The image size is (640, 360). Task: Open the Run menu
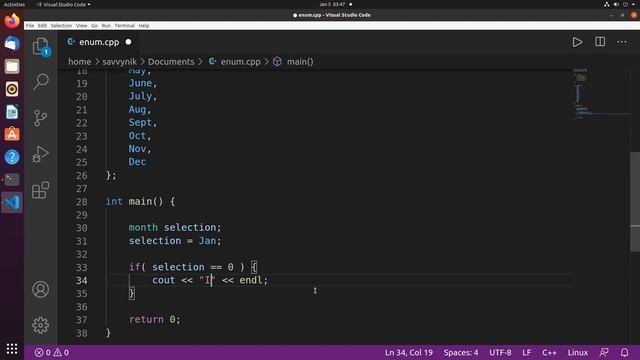pos(106,25)
